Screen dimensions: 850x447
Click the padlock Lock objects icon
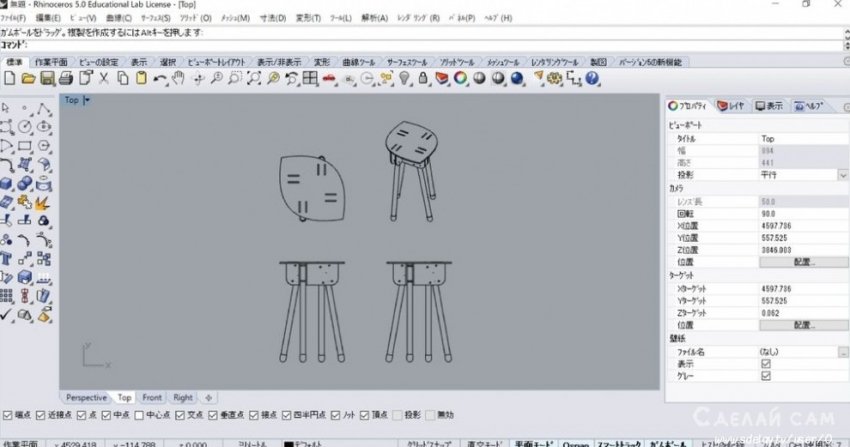tap(424, 78)
